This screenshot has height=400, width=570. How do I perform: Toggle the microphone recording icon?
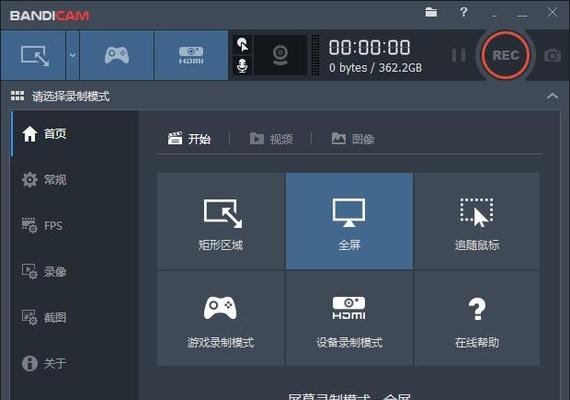pos(242,66)
